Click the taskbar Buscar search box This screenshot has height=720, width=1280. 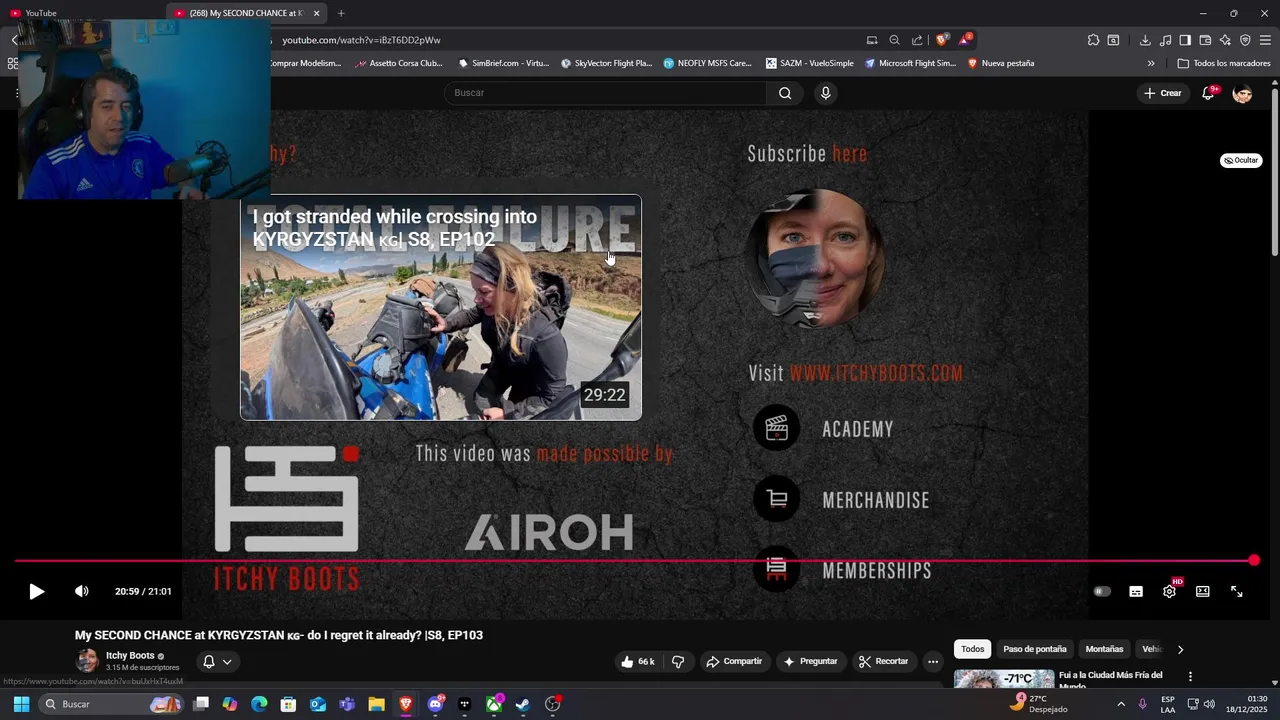coord(112,704)
